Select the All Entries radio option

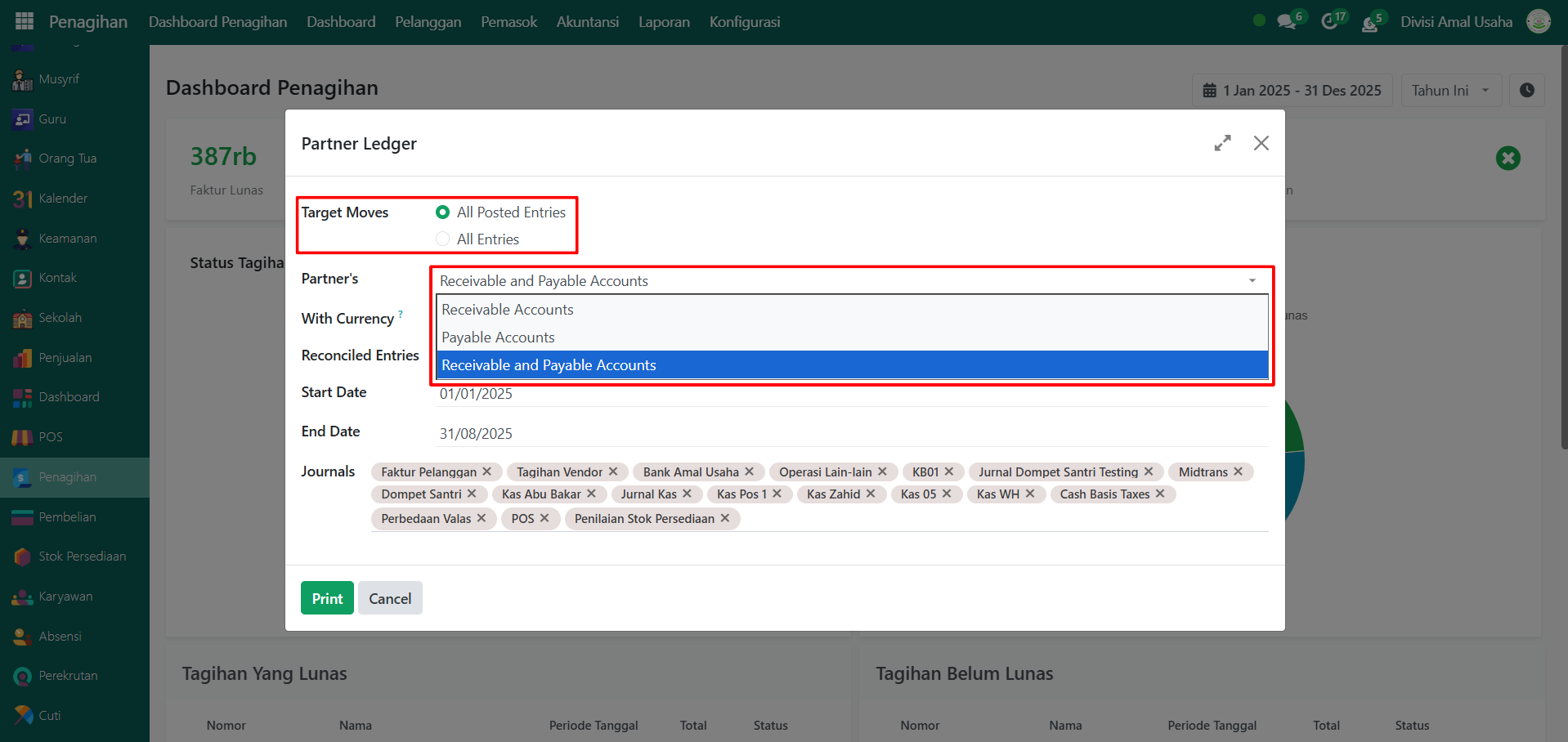443,239
